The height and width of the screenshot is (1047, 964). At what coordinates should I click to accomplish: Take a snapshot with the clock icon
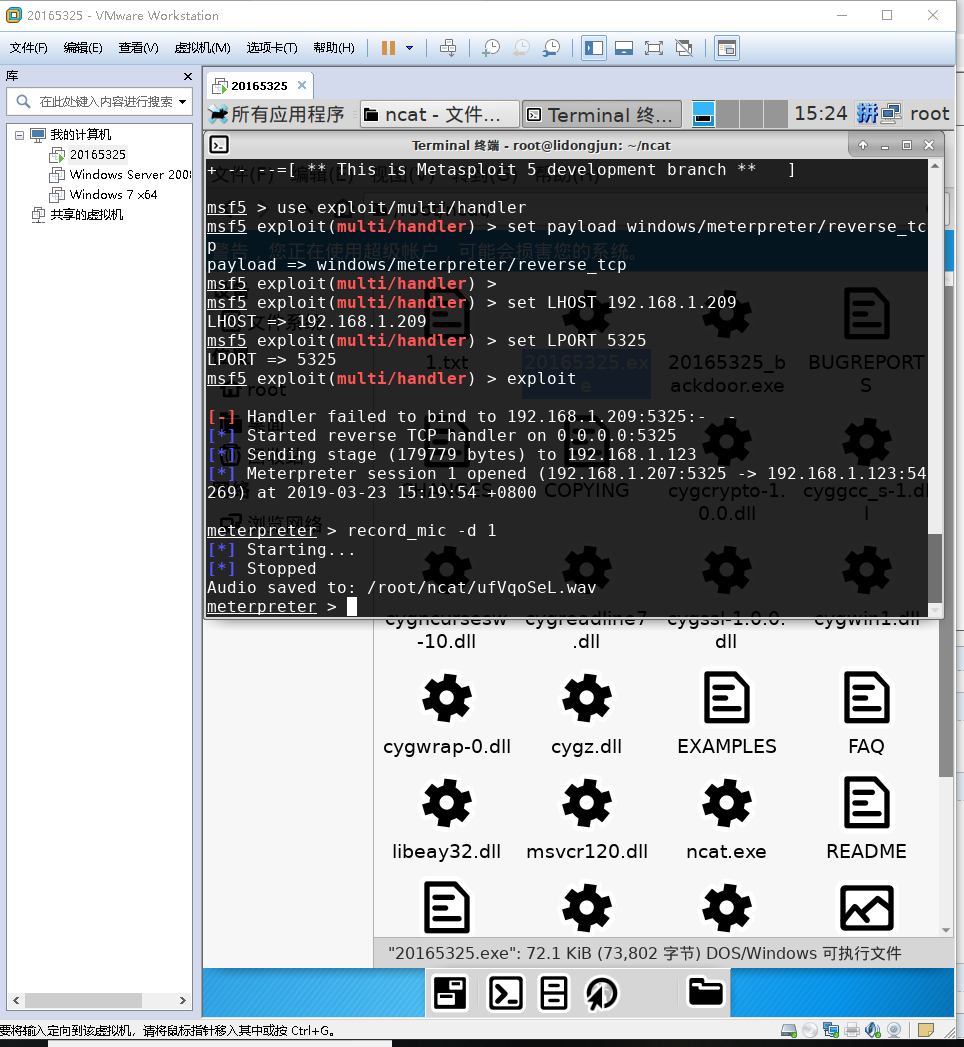(491, 48)
